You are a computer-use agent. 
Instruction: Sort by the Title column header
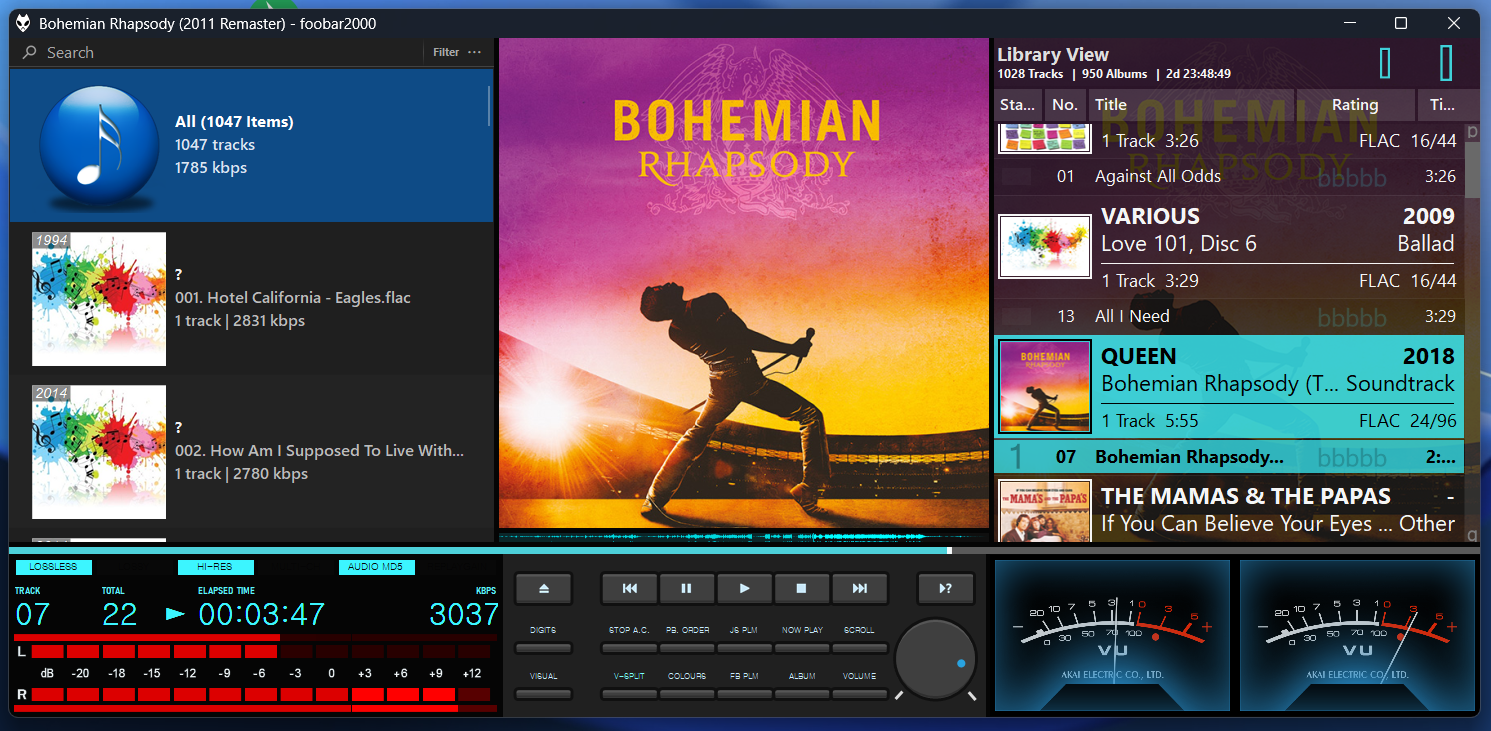[1192, 104]
